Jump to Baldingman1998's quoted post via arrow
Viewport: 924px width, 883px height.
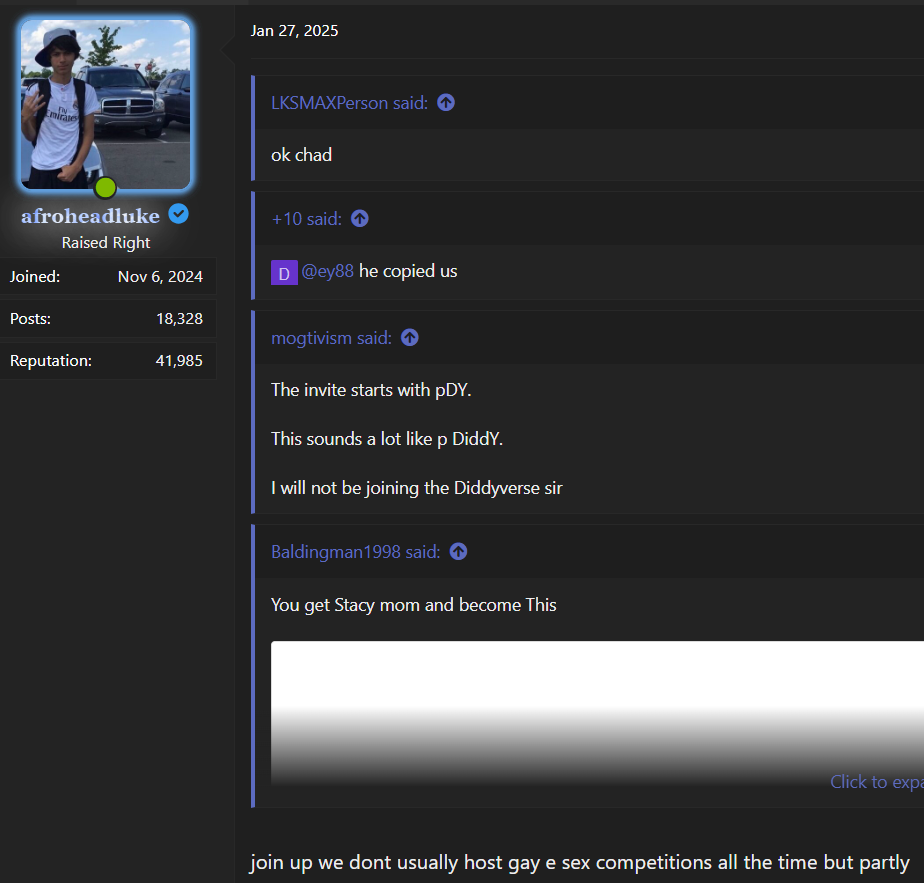point(458,552)
